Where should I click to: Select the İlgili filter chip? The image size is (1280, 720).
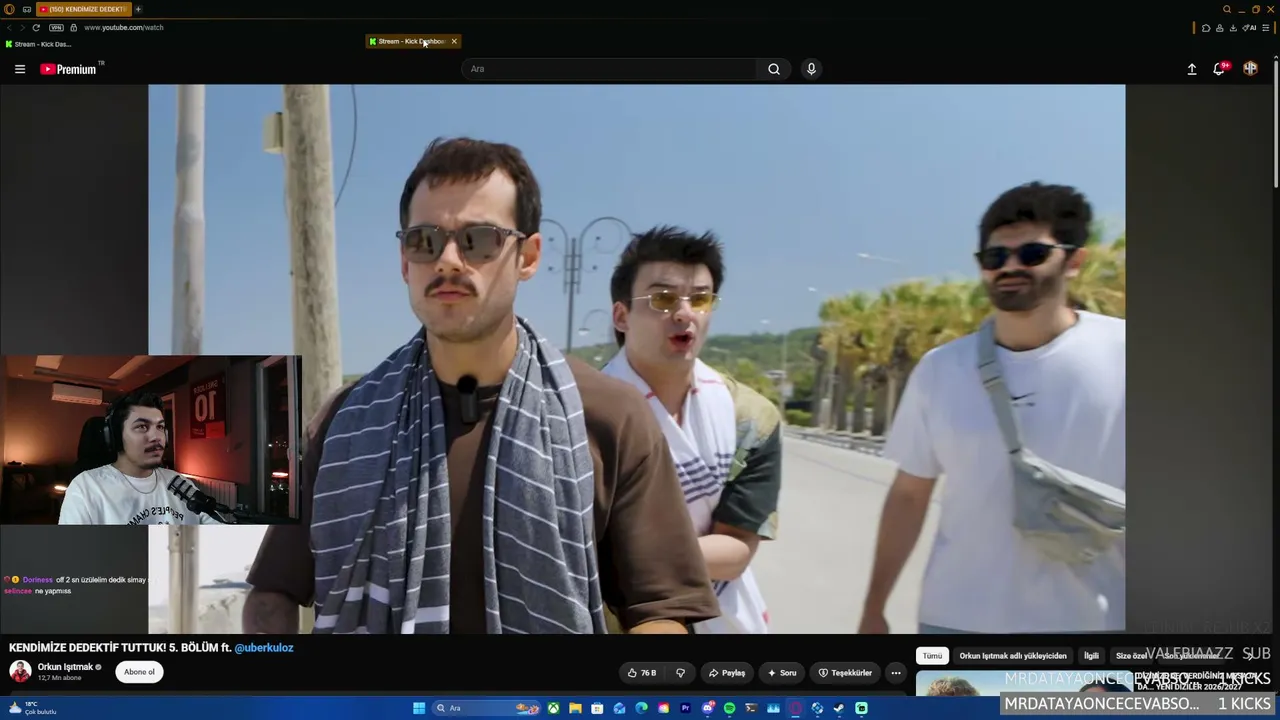[1091, 656]
